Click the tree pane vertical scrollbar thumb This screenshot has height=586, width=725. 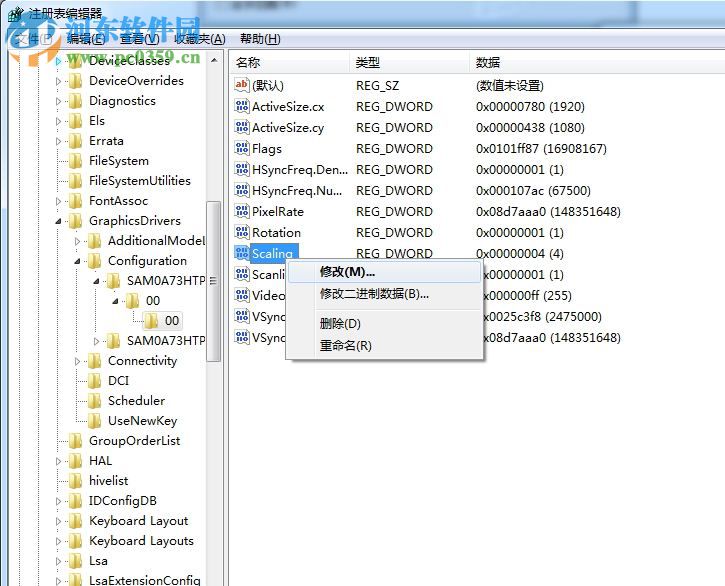pos(213,281)
